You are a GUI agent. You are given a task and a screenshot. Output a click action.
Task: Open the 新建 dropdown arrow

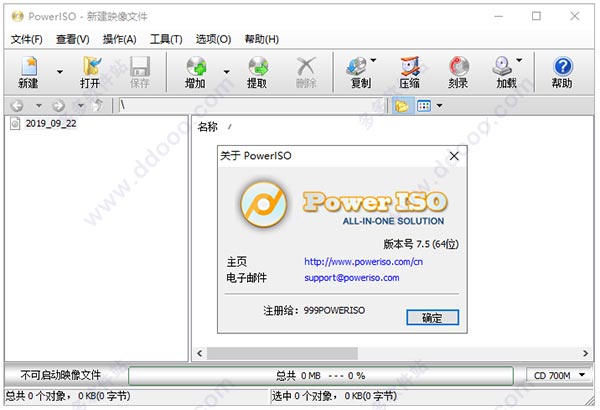pos(60,72)
